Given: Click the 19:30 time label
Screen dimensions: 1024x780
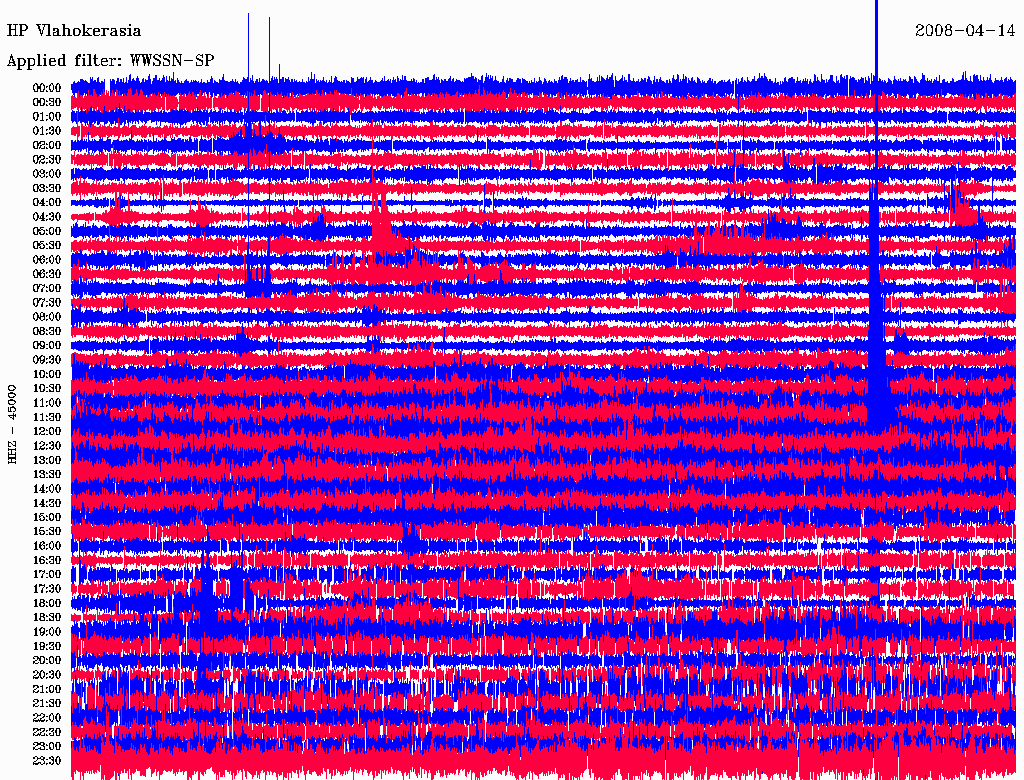Looking at the screenshot, I should coord(47,647).
